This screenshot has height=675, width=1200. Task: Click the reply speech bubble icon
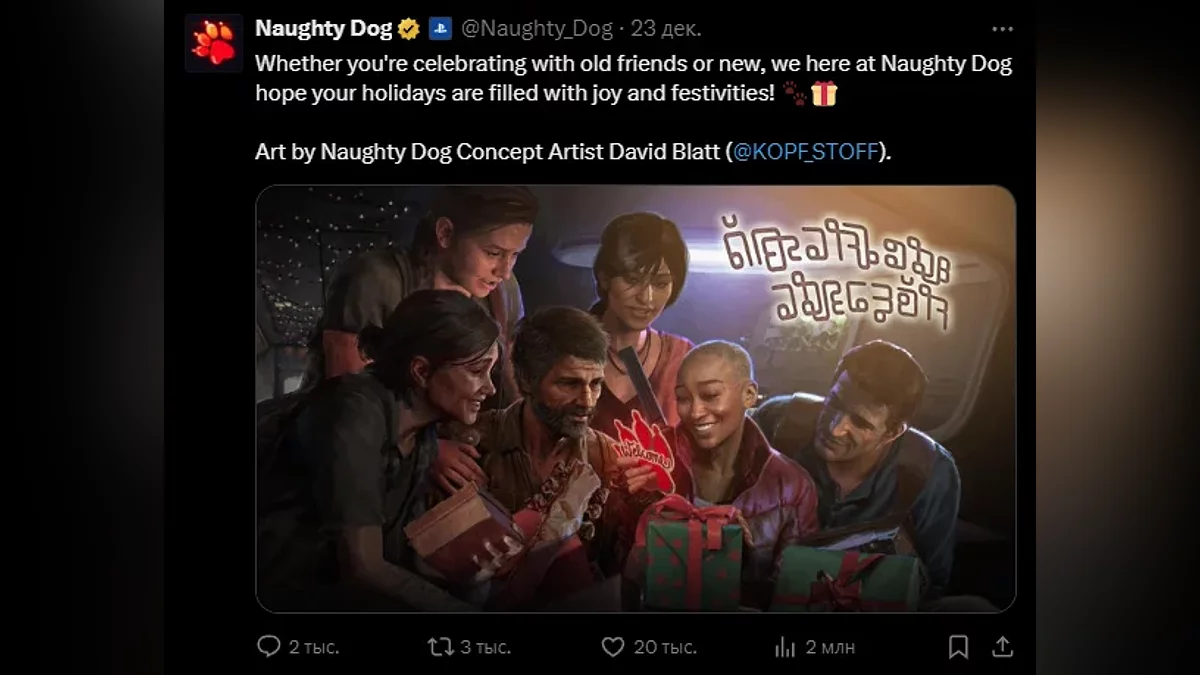268,647
